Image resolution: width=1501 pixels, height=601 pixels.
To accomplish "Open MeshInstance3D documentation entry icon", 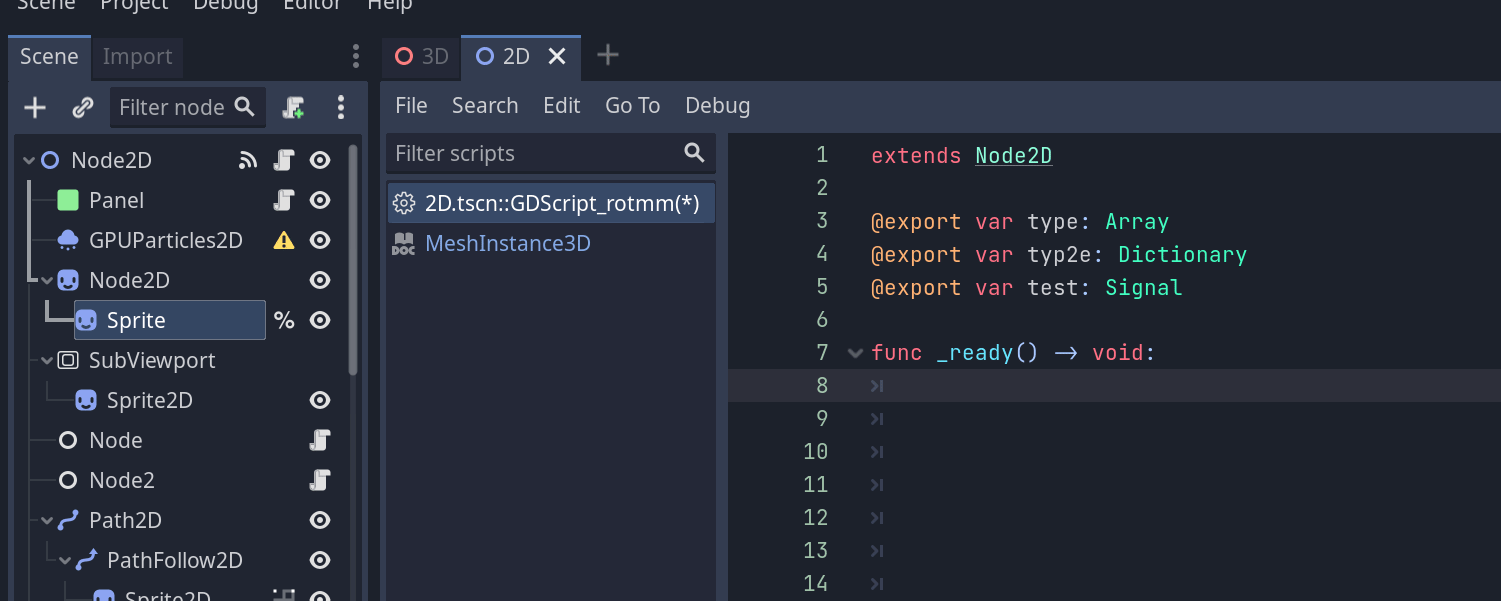I will (x=403, y=242).
